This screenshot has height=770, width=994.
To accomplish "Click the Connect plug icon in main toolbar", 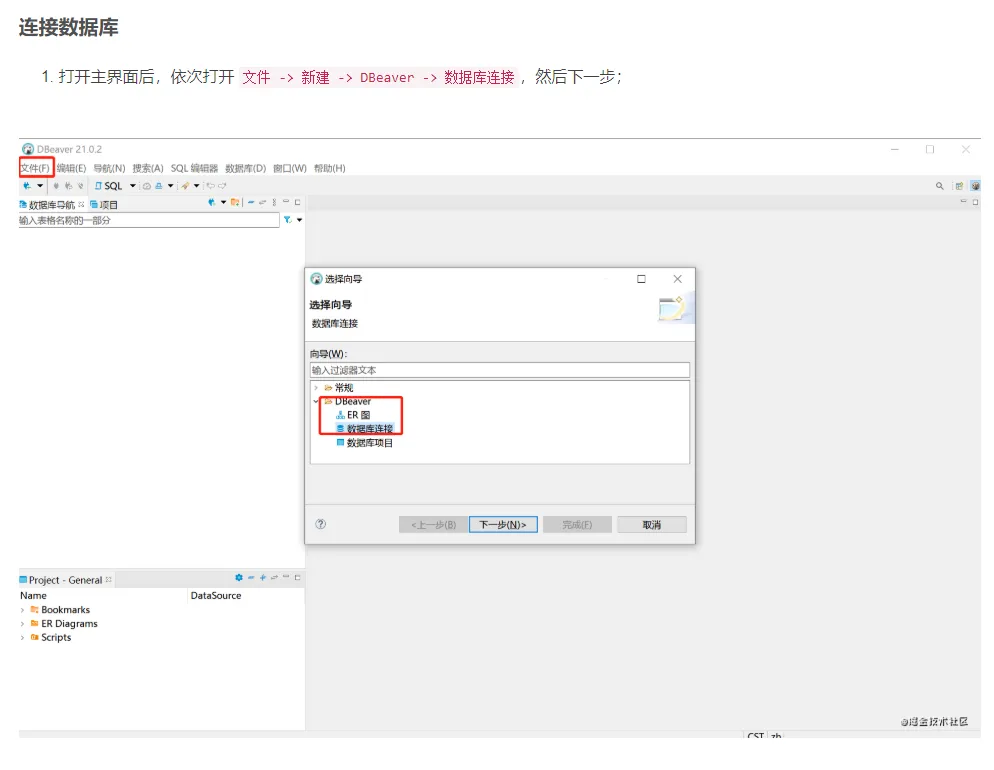I will click(56, 186).
